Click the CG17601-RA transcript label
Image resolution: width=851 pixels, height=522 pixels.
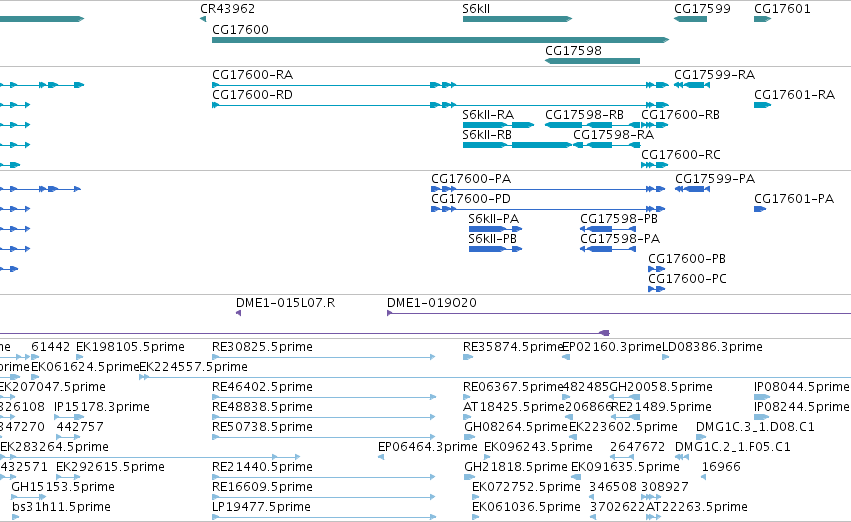coord(794,94)
